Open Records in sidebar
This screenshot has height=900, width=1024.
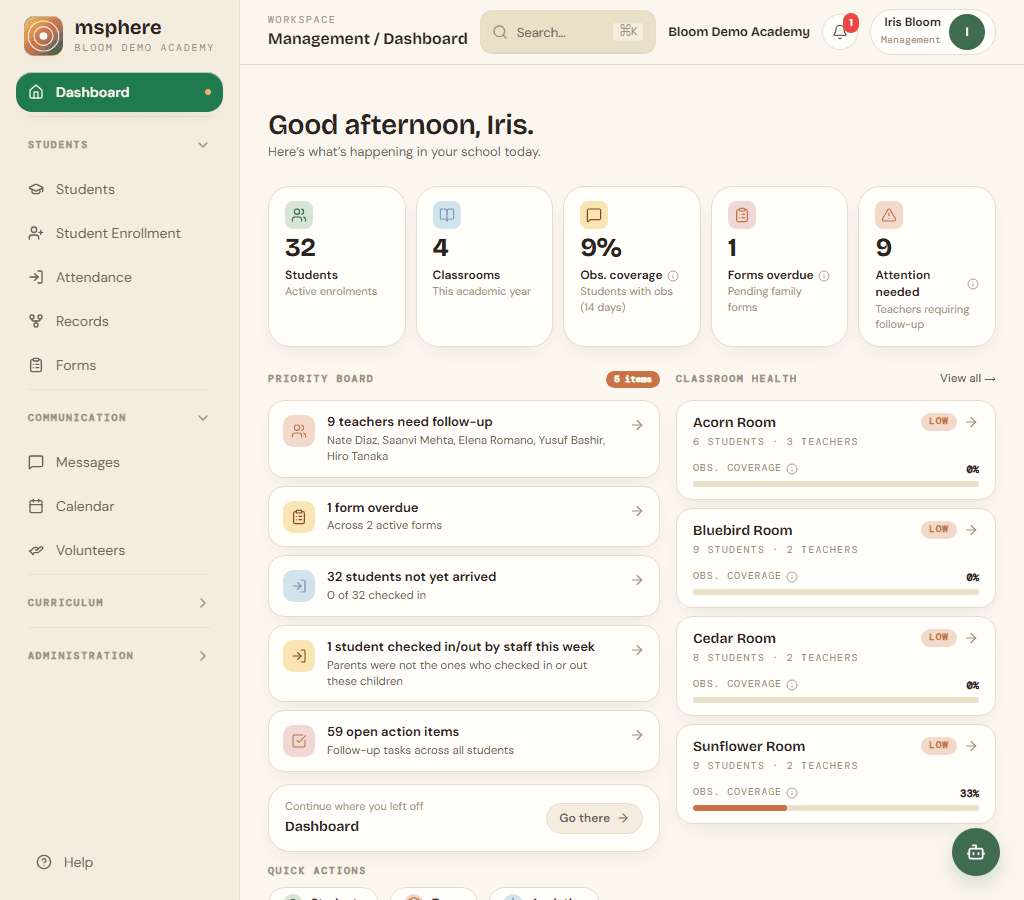(x=120, y=321)
